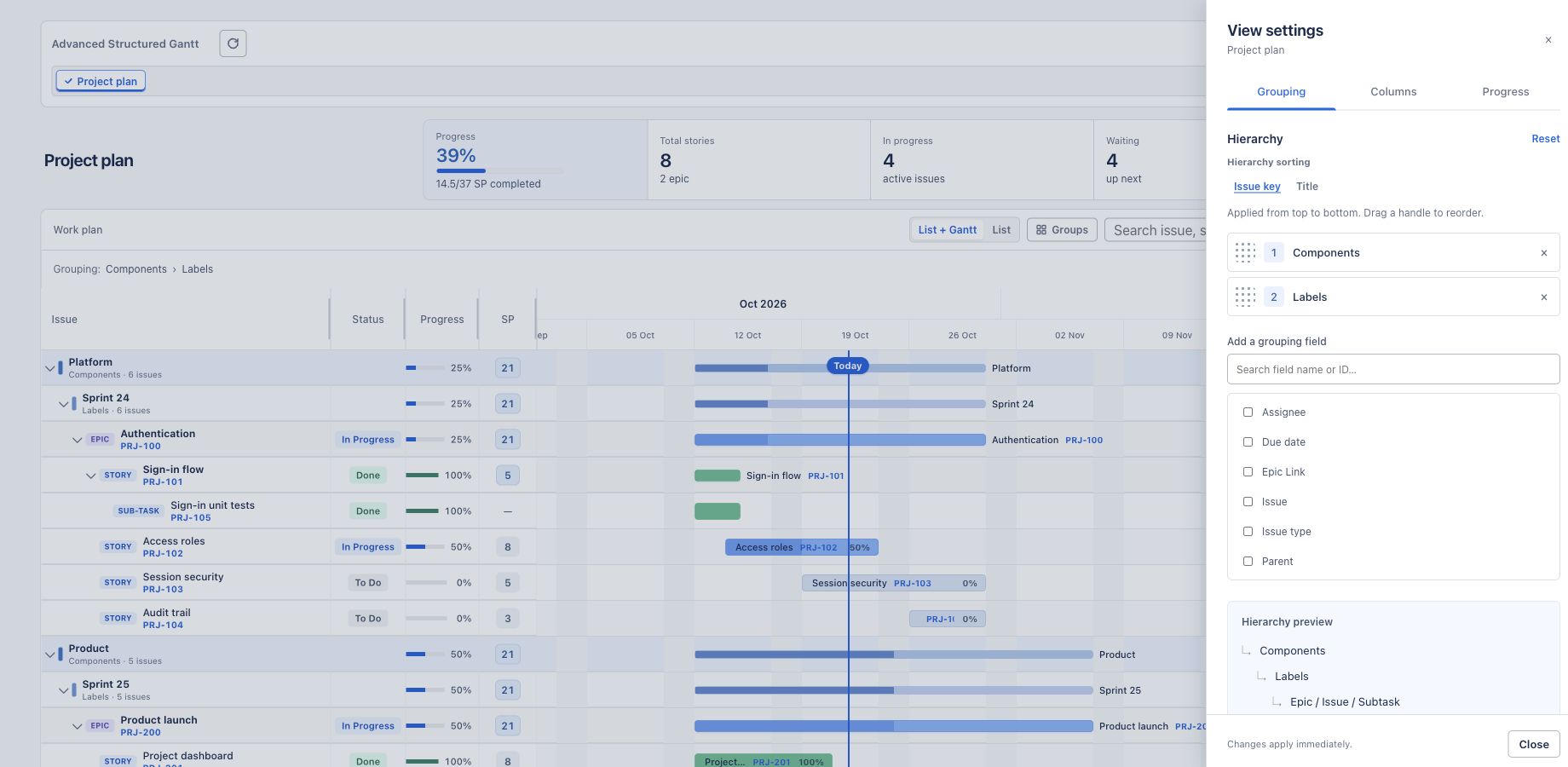The image size is (1568, 767).
Task: Check the Issue grouping field
Action: [x=1248, y=502]
